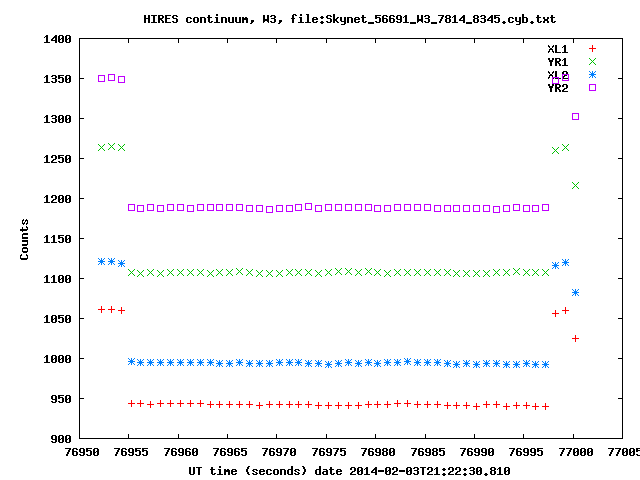640x480 pixels.
Task: Click the lone green cross point near 1215 counts
Action: [576, 186]
